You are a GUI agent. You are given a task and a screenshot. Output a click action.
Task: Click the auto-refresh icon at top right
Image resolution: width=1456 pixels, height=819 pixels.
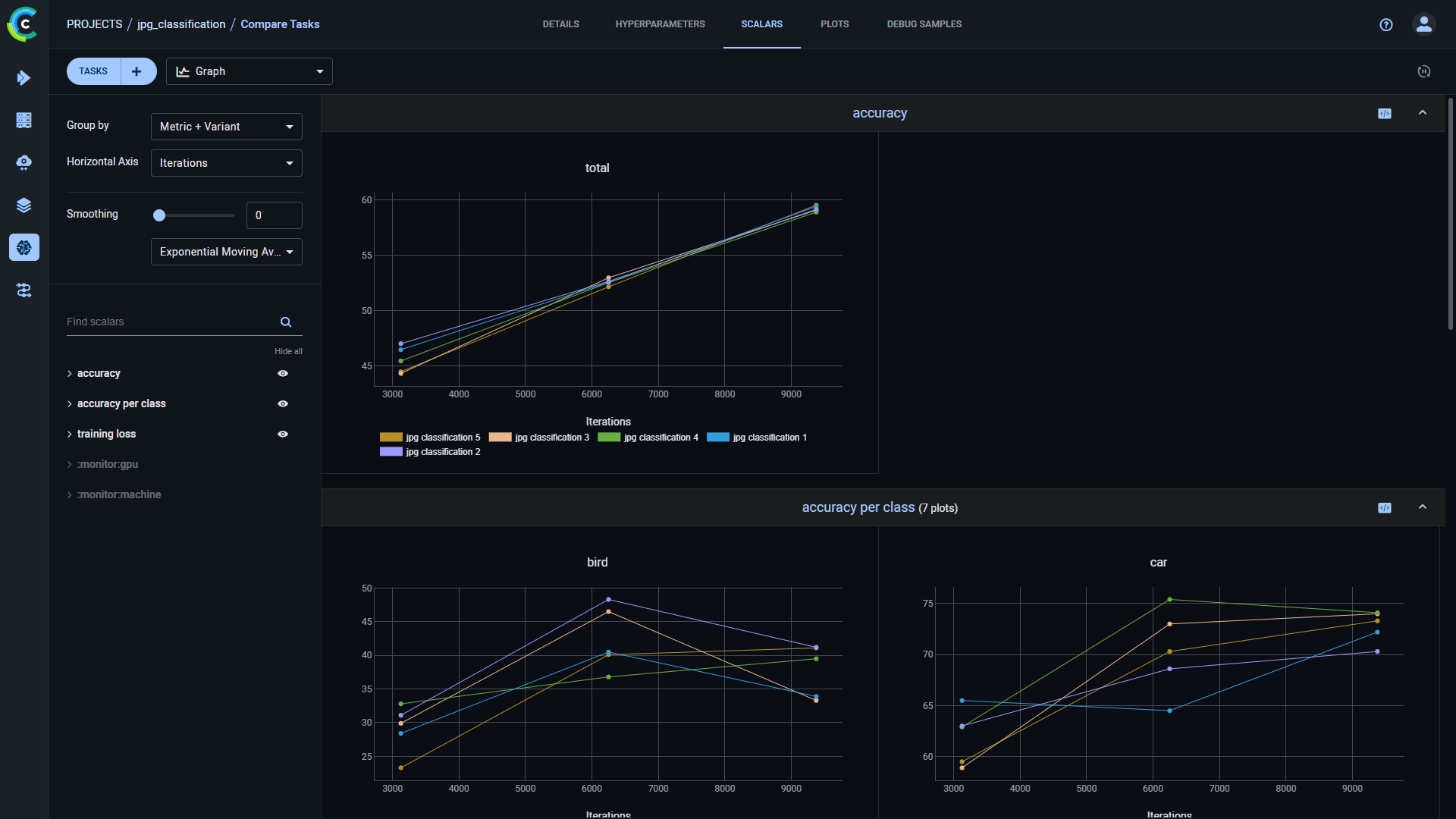(x=1424, y=71)
